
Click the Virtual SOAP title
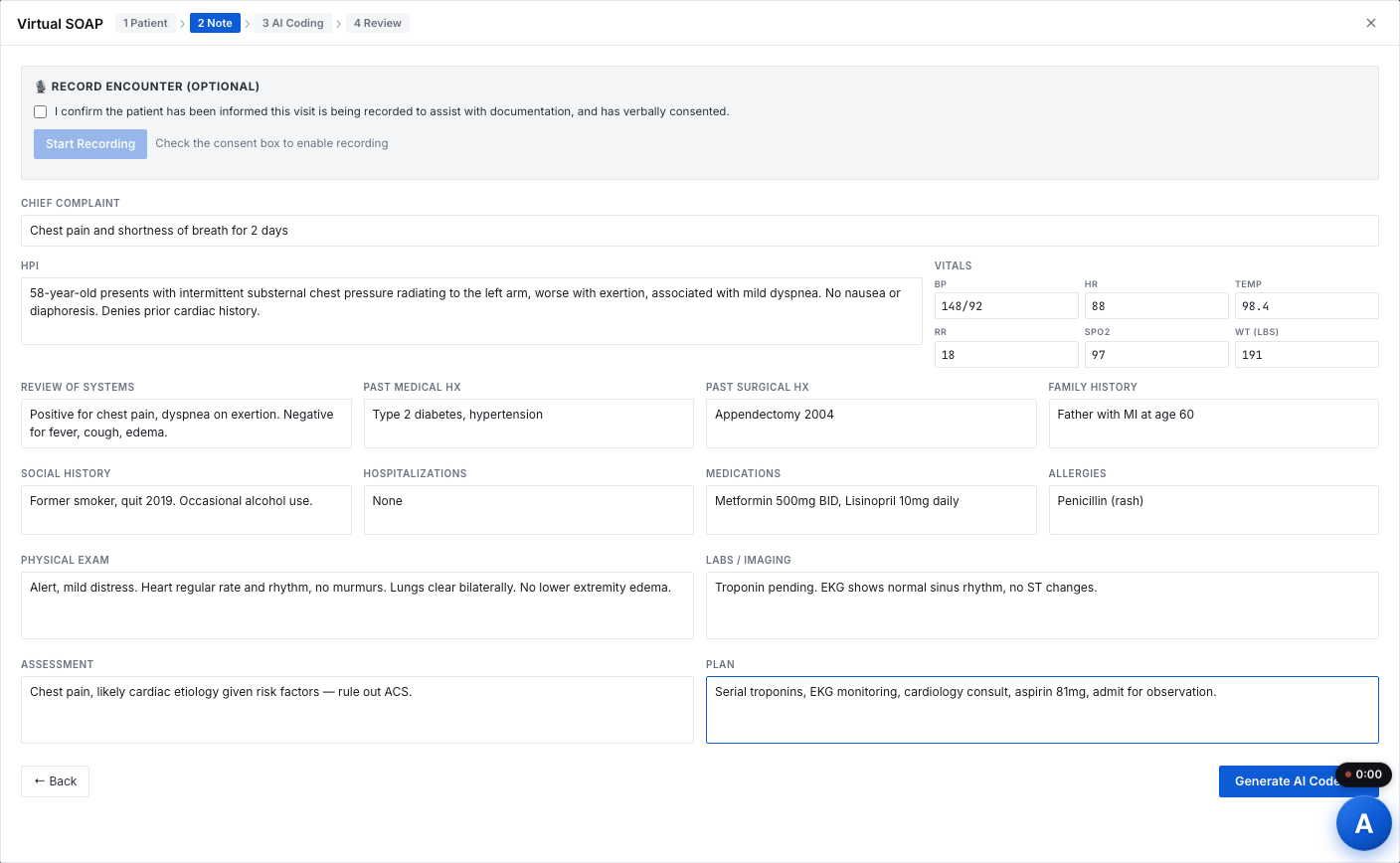[x=60, y=24]
